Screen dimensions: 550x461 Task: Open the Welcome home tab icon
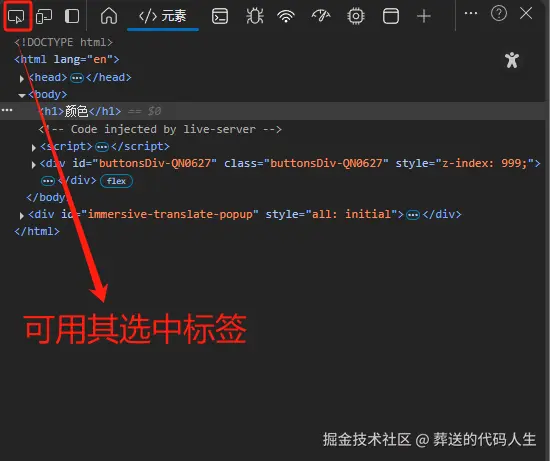[109, 16]
